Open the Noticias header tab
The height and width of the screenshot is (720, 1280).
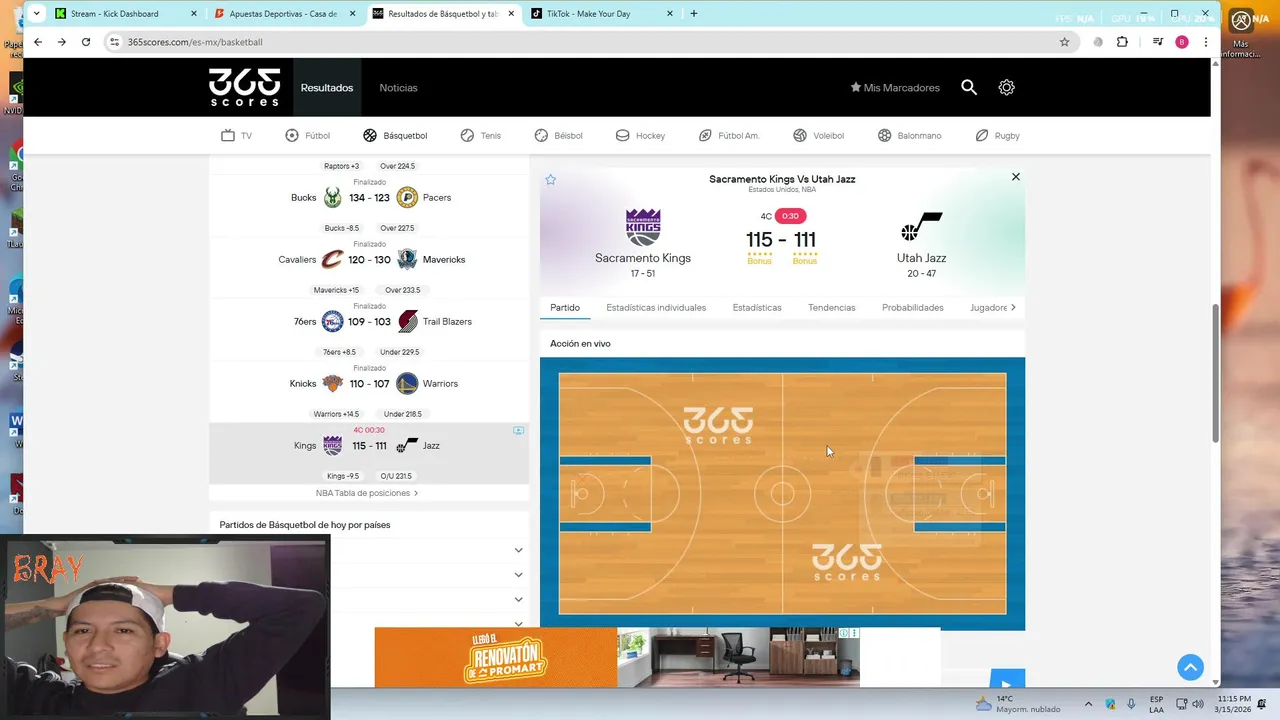pos(398,88)
